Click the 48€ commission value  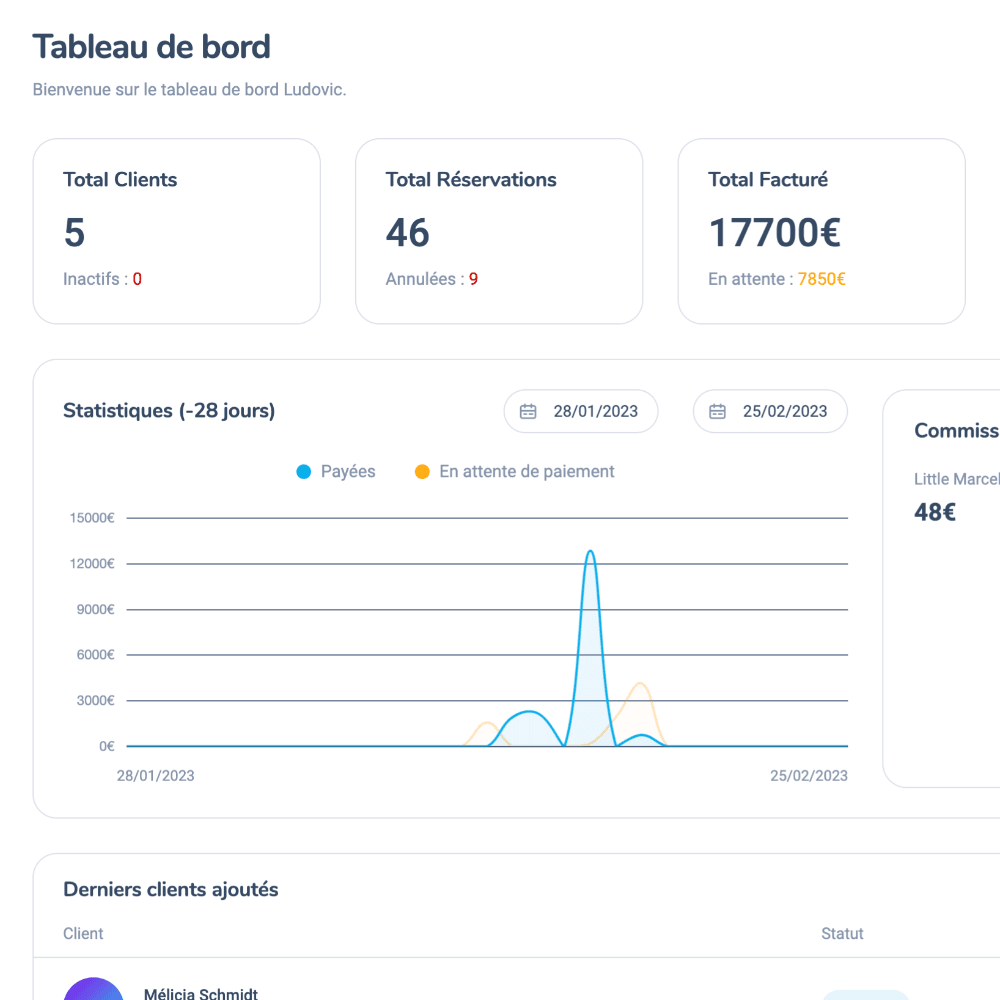(x=935, y=512)
